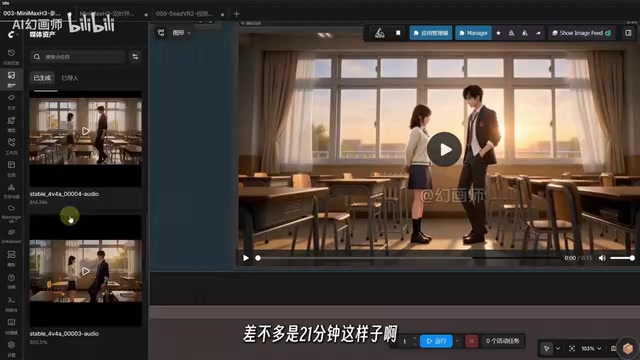Viewport: 640px width, 360px height.
Task: Switch to the 003-MiniMaxH3 workflow tab
Action: tap(32, 13)
